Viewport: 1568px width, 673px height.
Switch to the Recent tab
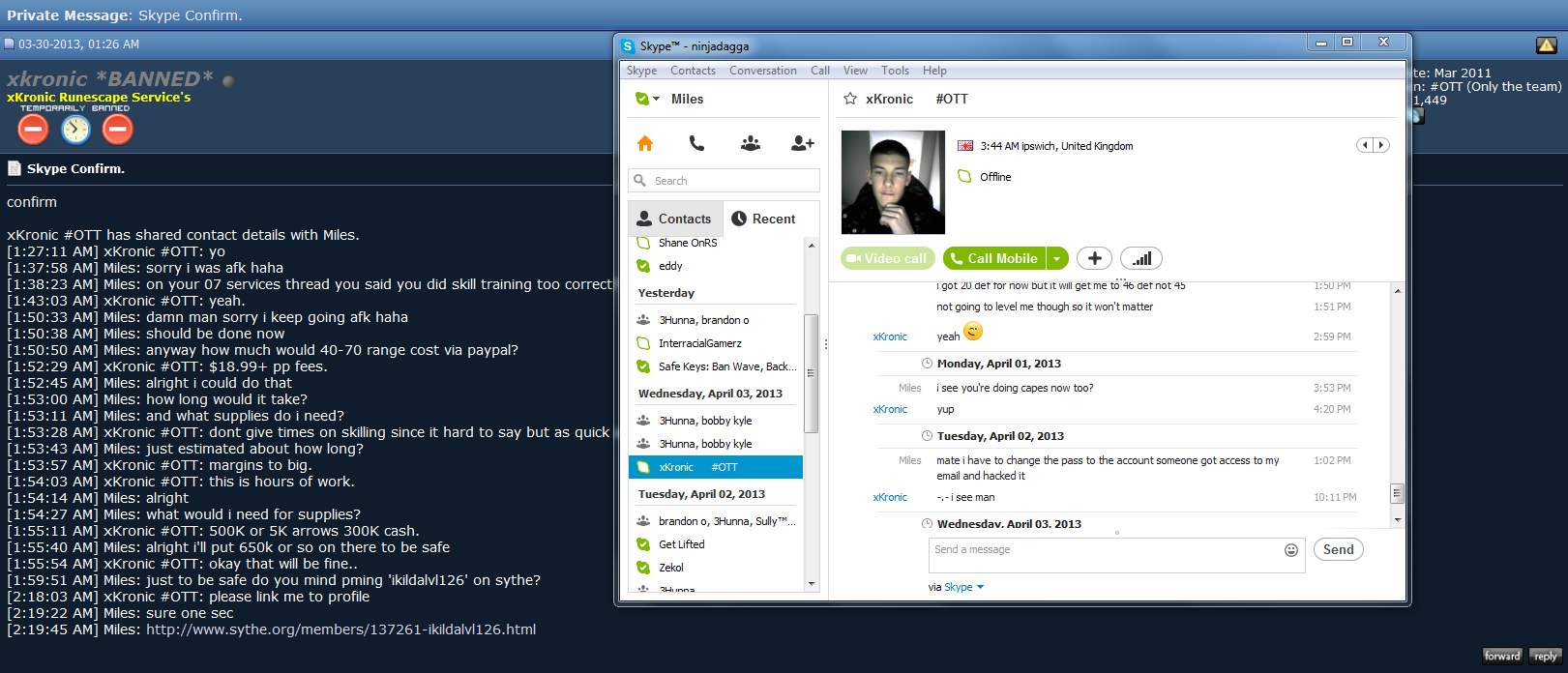pyautogui.click(x=763, y=219)
